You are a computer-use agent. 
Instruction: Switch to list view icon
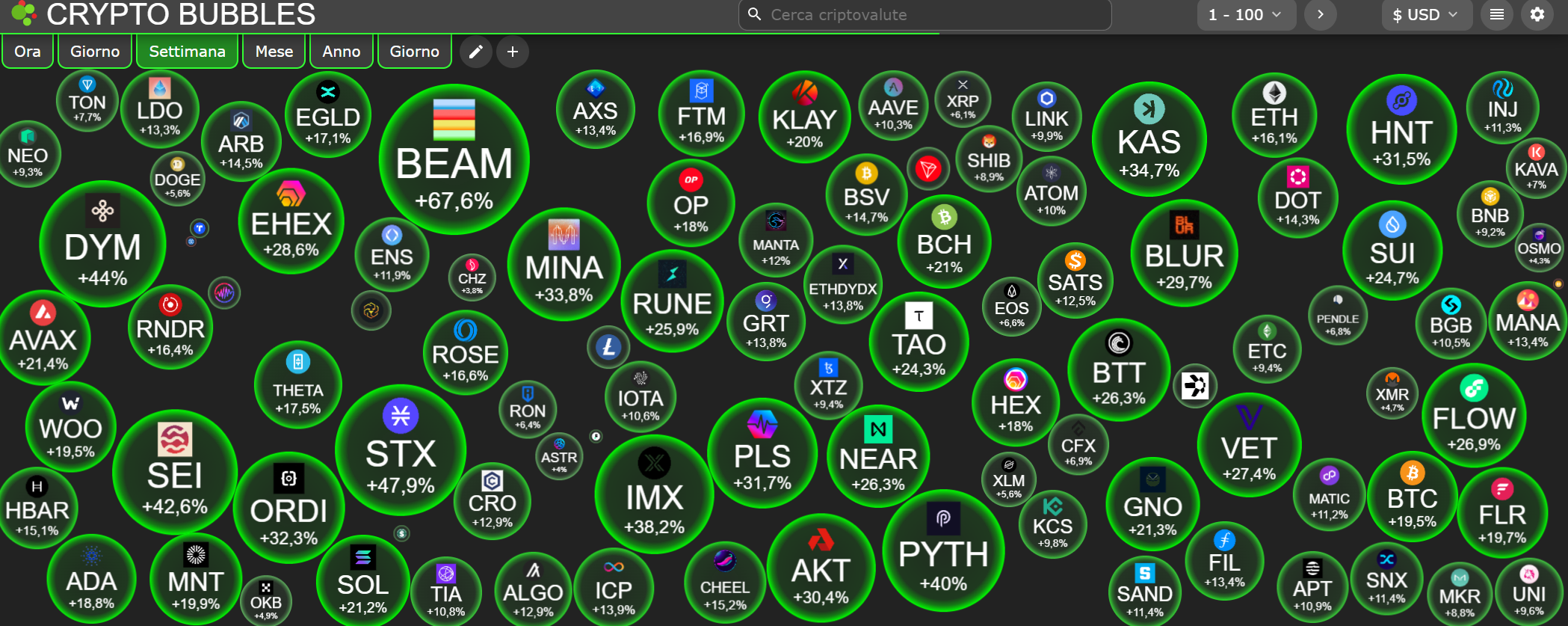1497,14
